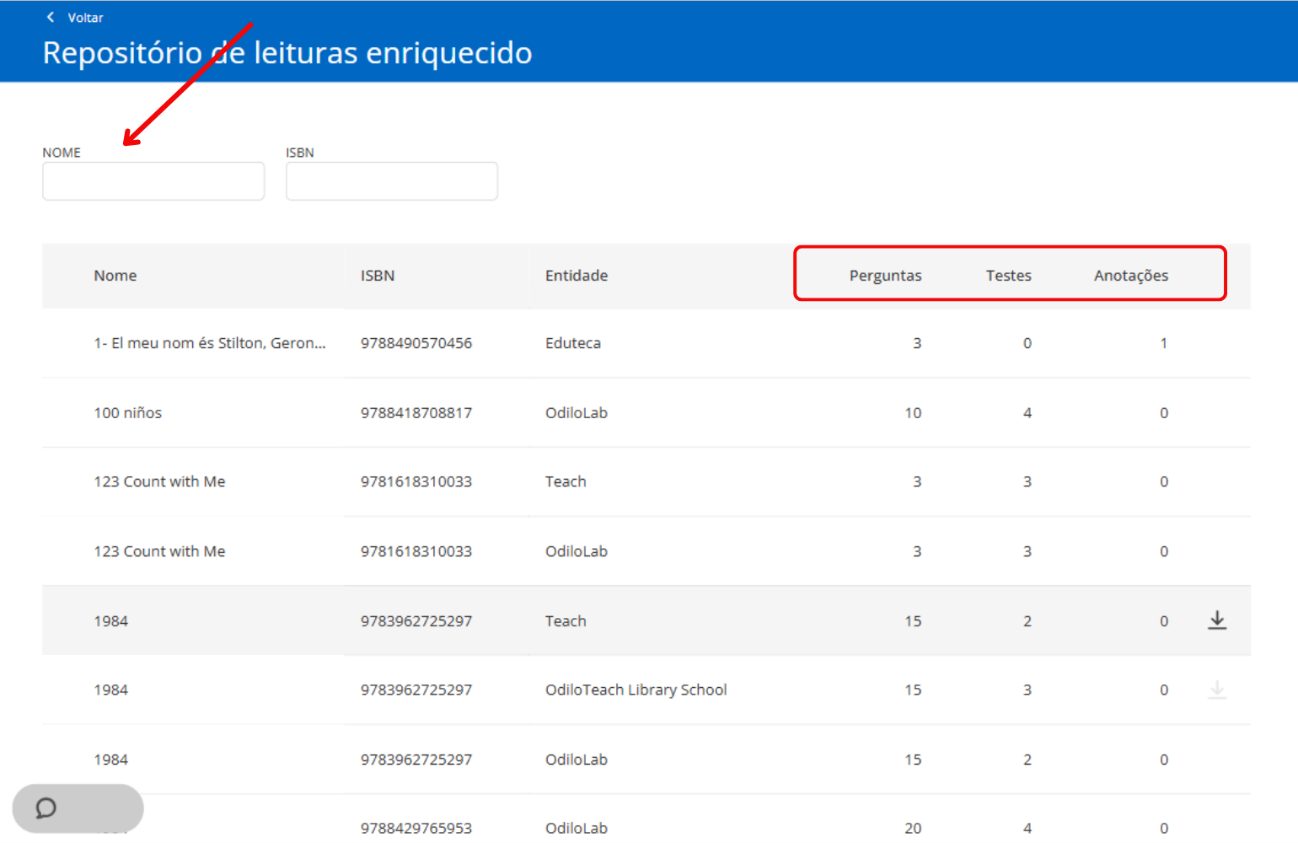Sort by the Anotações column header

[1131, 276]
